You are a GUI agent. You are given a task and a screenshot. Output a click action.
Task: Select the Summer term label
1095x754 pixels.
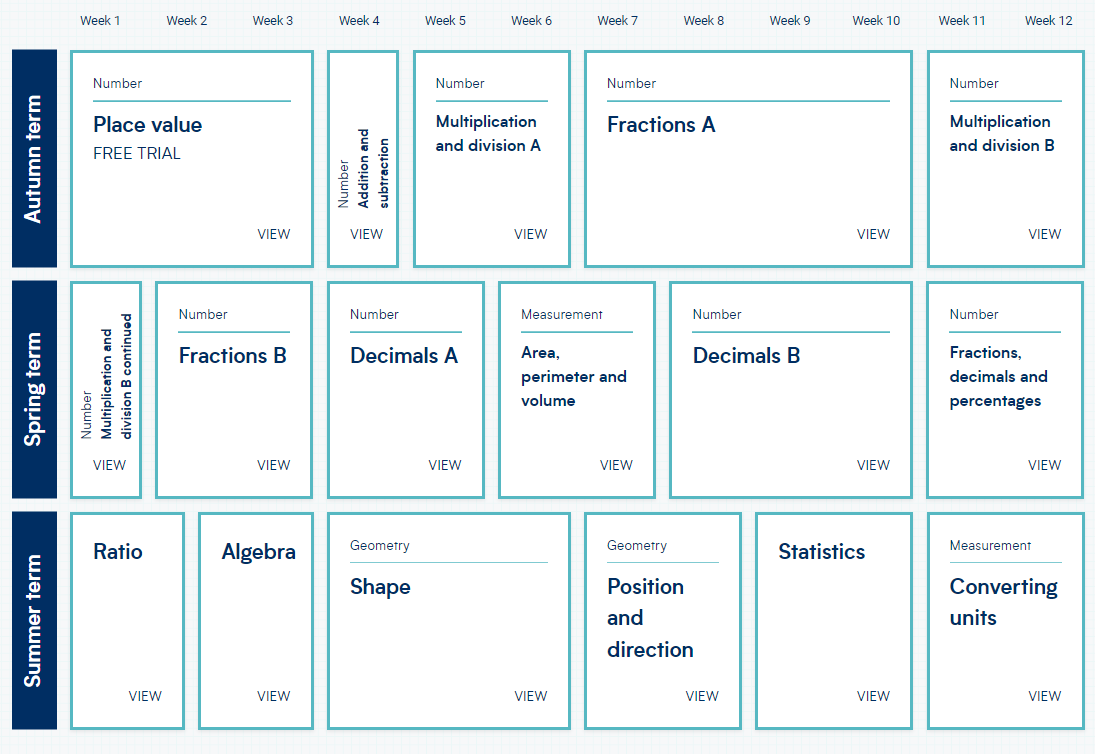(34, 621)
